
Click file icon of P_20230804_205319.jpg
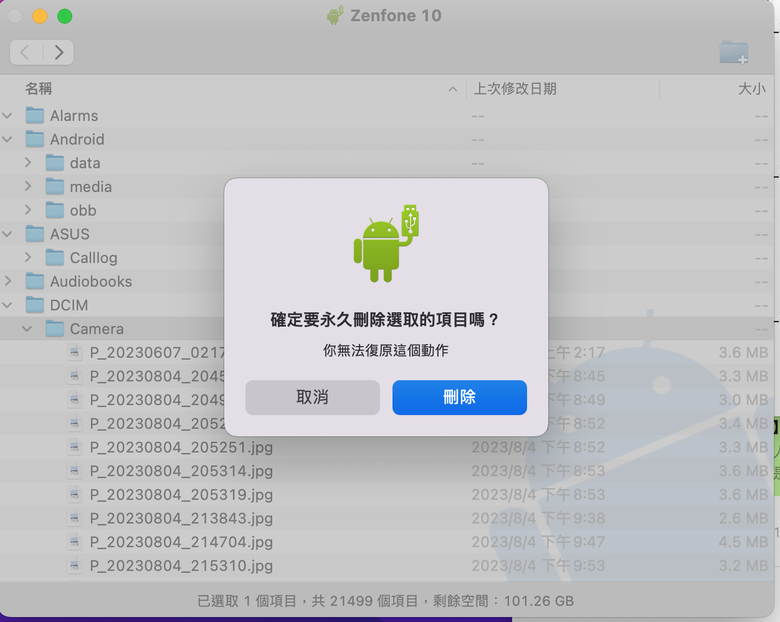coord(75,495)
